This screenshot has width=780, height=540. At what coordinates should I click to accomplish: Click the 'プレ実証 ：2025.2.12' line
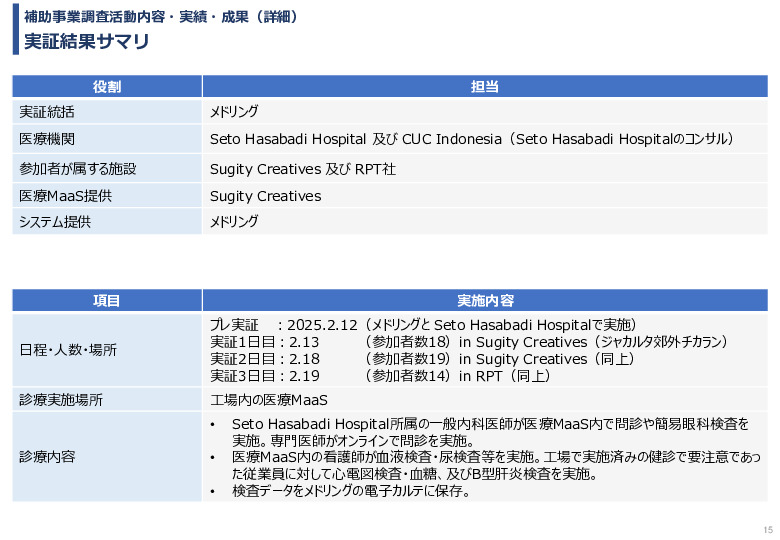tap(423, 325)
